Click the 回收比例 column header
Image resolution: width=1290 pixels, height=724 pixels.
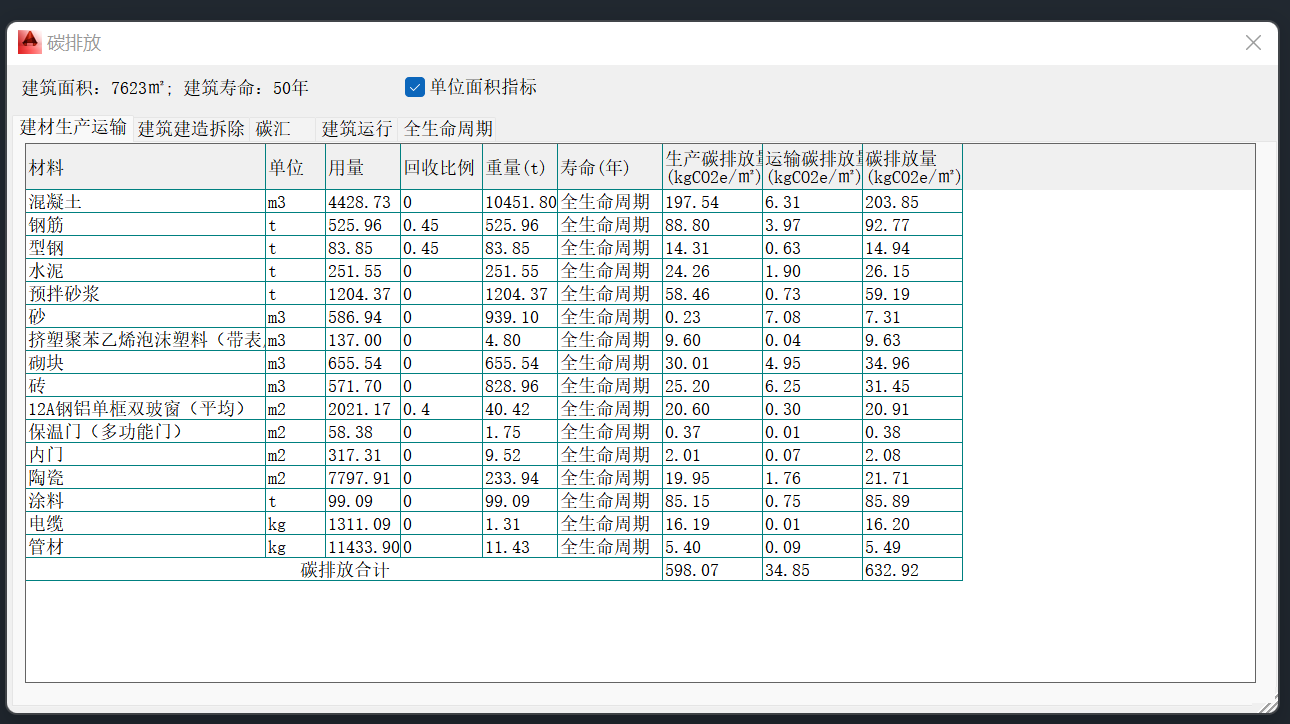[440, 167]
